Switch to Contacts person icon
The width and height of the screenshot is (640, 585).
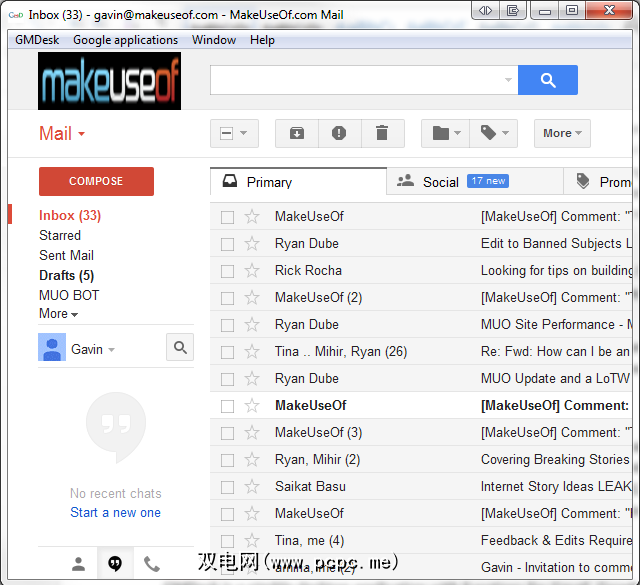point(78,564)
